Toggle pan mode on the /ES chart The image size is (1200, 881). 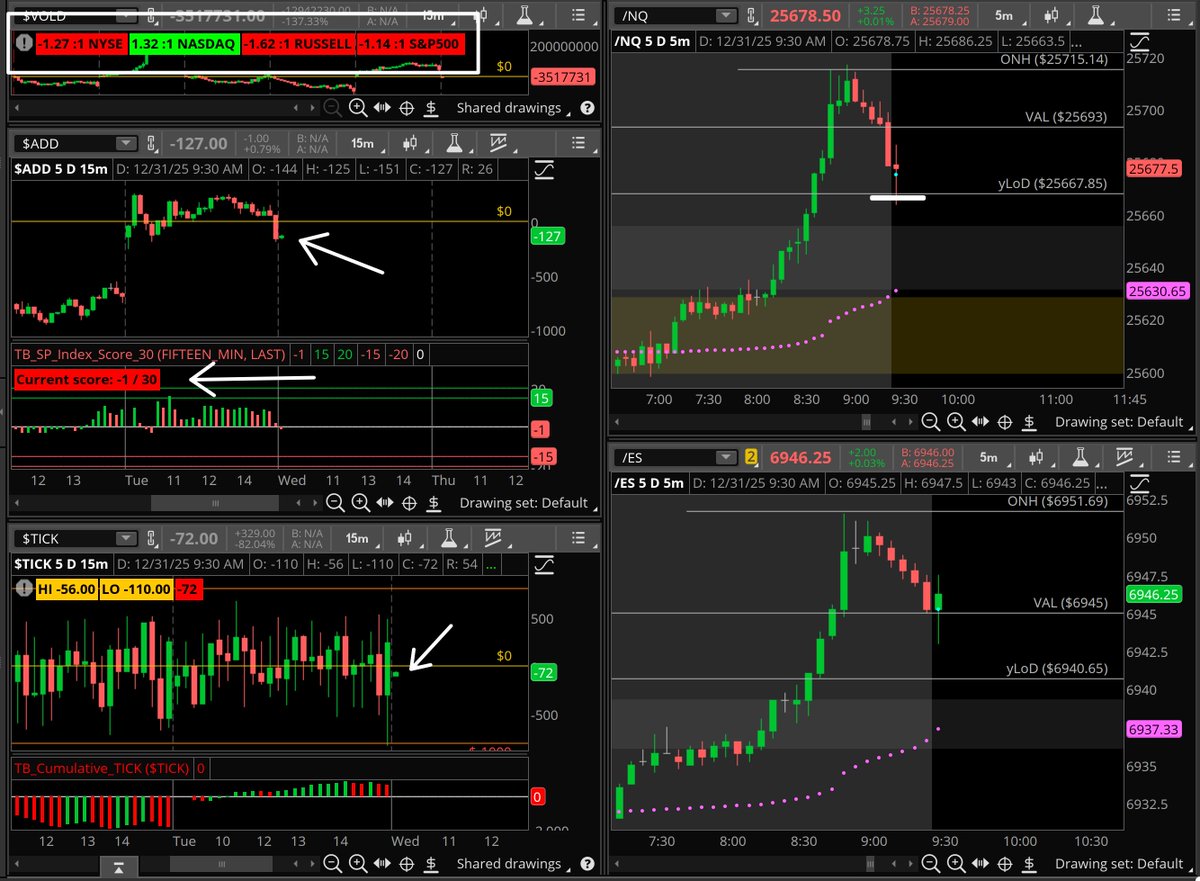980,863
